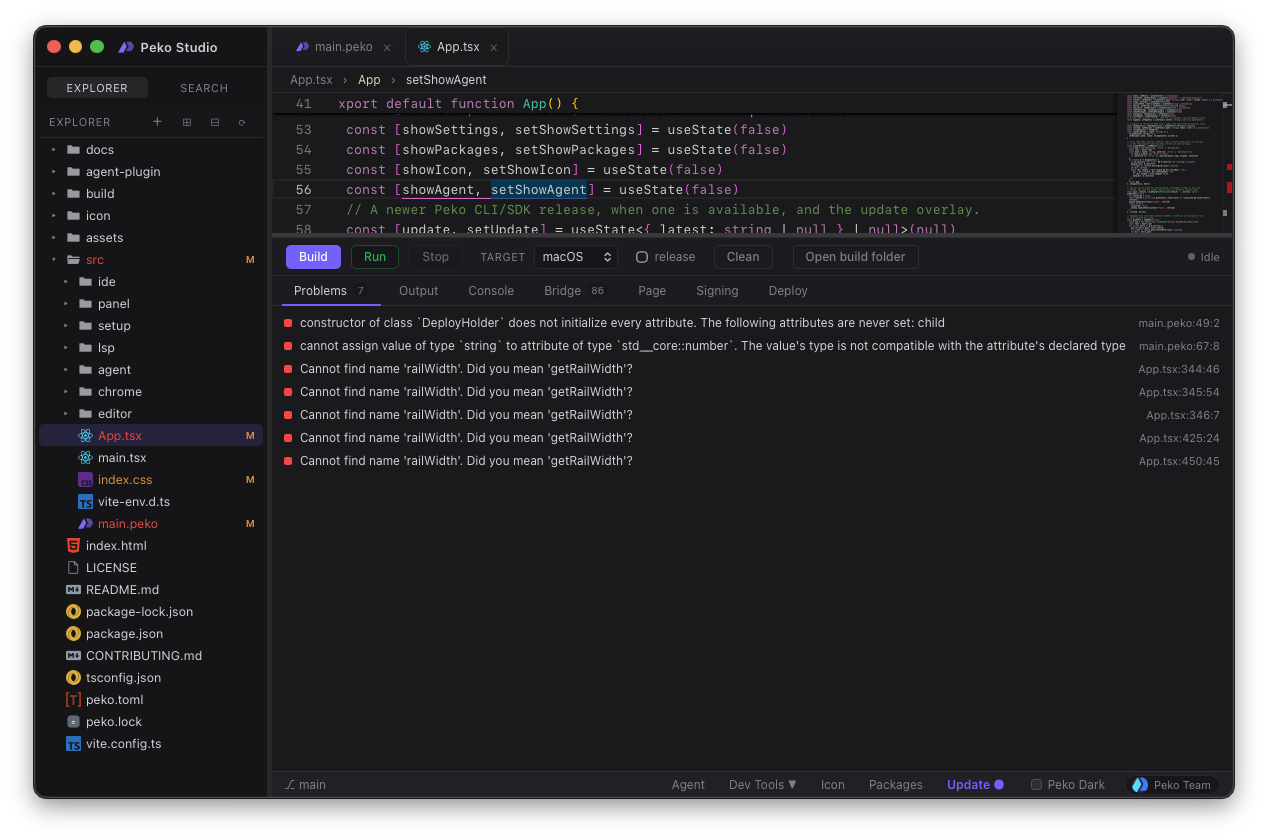Click the Peko icon on main.peko tab
The width and height of the screenshot is (1268, 840).
click(302, 47)
